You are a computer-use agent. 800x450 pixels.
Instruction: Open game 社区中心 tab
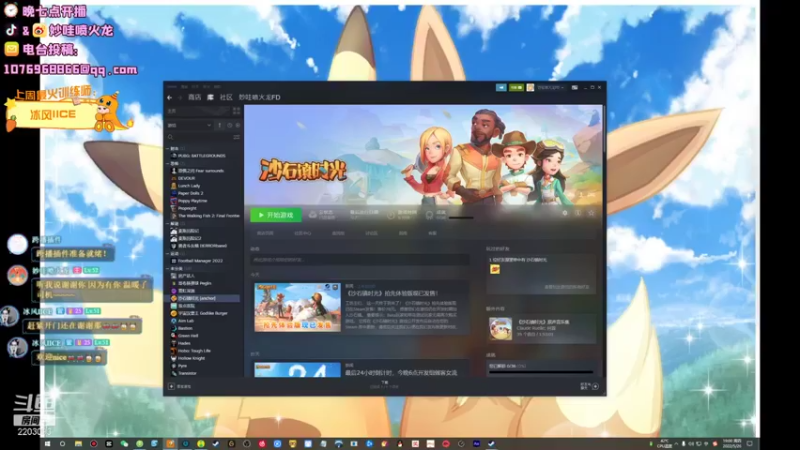[x=303, y=233]
